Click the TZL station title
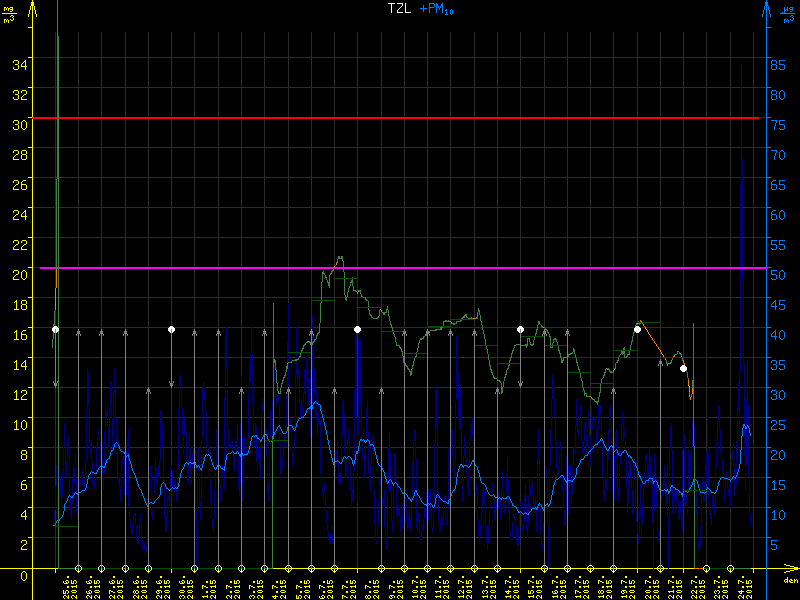 pos(400,8)
